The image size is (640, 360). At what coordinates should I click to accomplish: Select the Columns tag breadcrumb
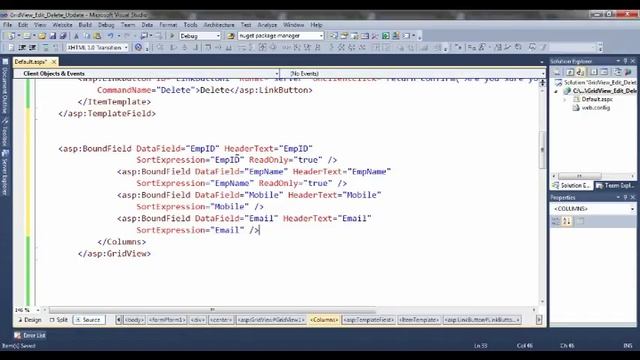(x=324, y=320)
